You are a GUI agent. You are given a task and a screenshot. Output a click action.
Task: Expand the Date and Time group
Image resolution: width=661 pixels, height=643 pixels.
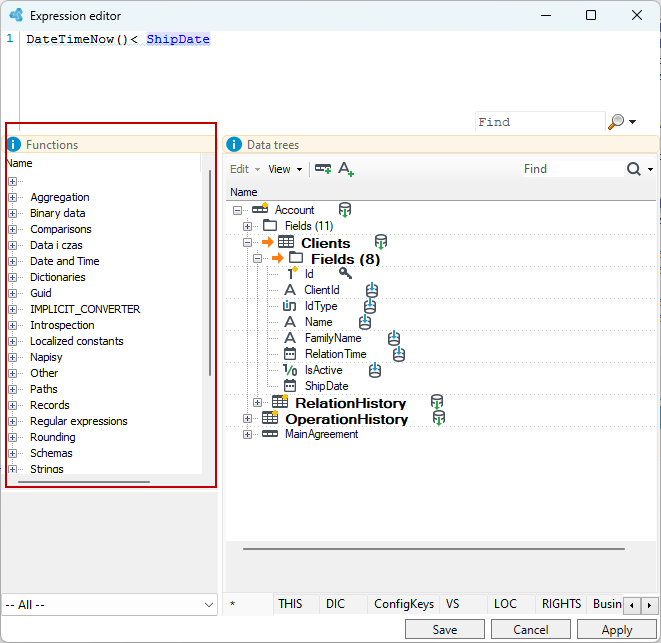click(13, 261)
